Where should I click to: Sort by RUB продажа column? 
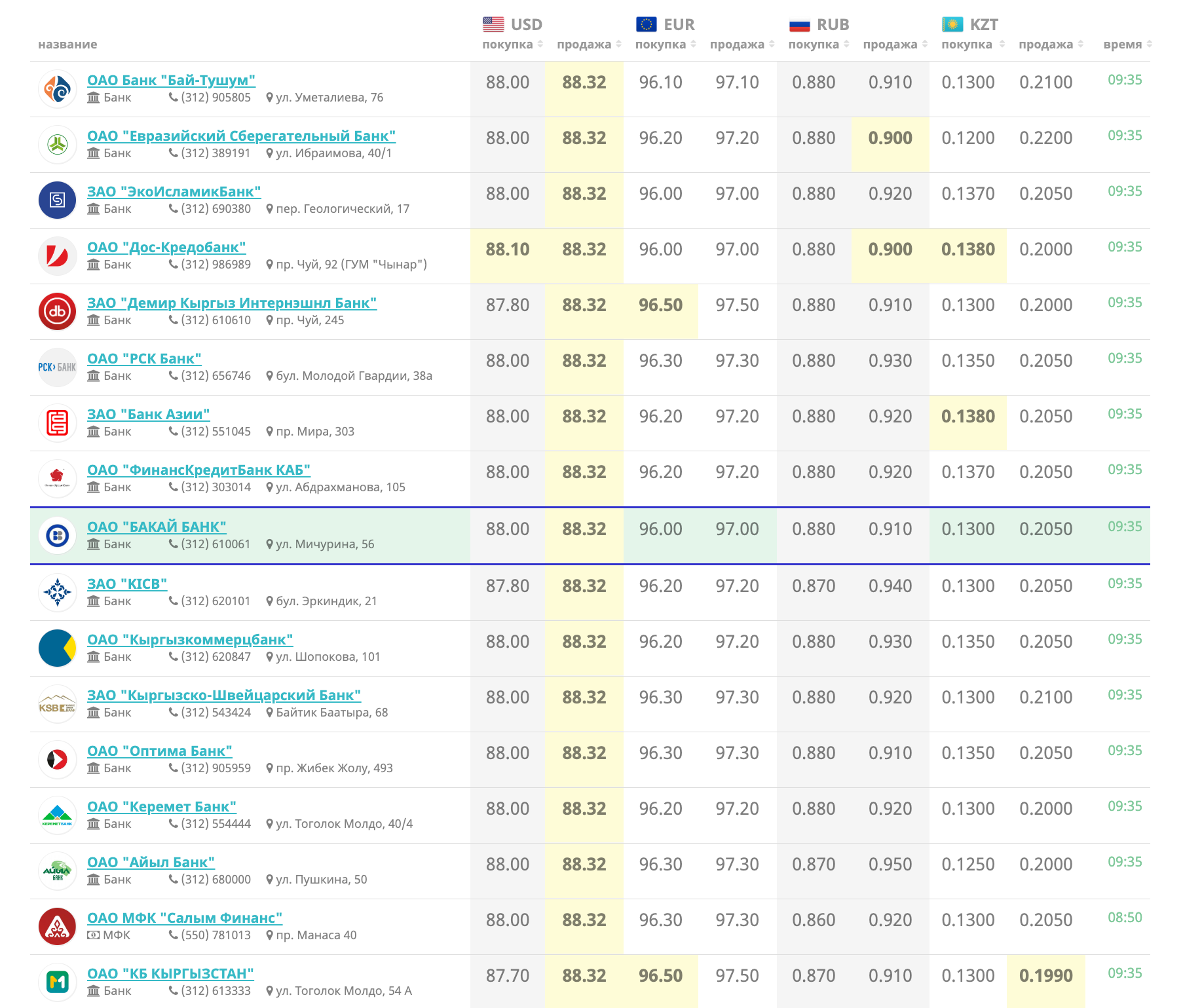tap(895, 45)
